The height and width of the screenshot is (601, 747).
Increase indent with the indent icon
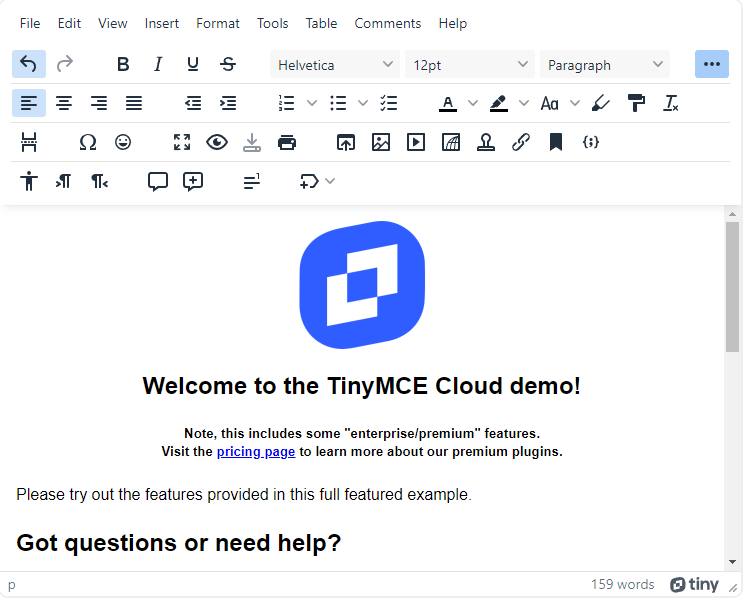228,103
